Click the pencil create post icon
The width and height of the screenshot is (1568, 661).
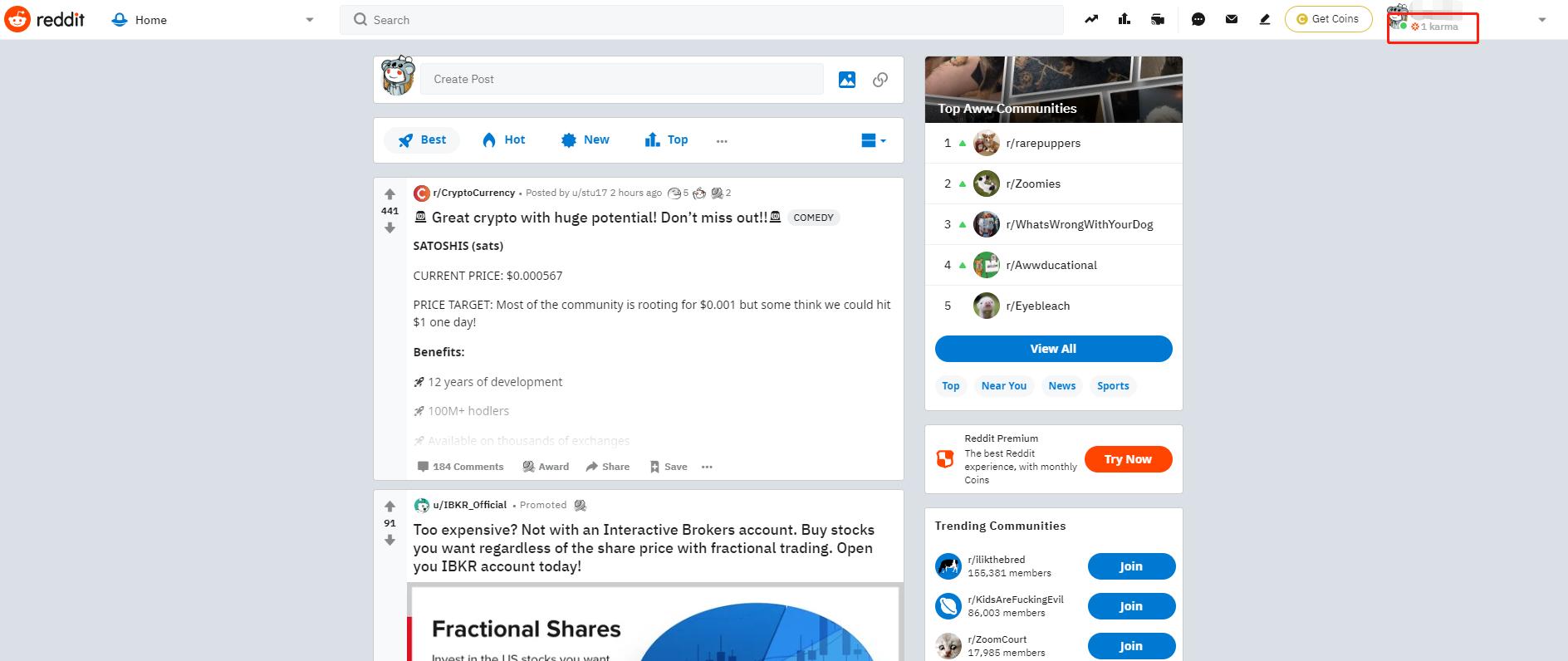pos(1265,19)
